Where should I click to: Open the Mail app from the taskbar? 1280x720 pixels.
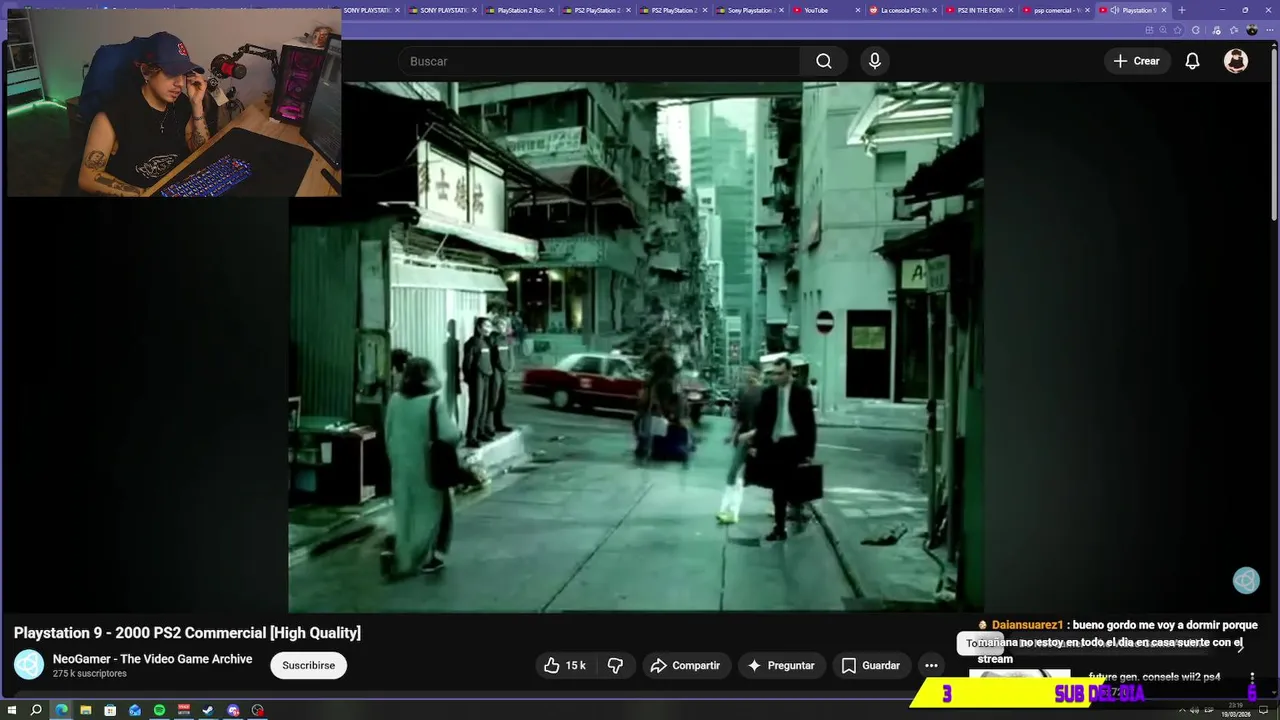pyautogui.click(x=135, y=710)
